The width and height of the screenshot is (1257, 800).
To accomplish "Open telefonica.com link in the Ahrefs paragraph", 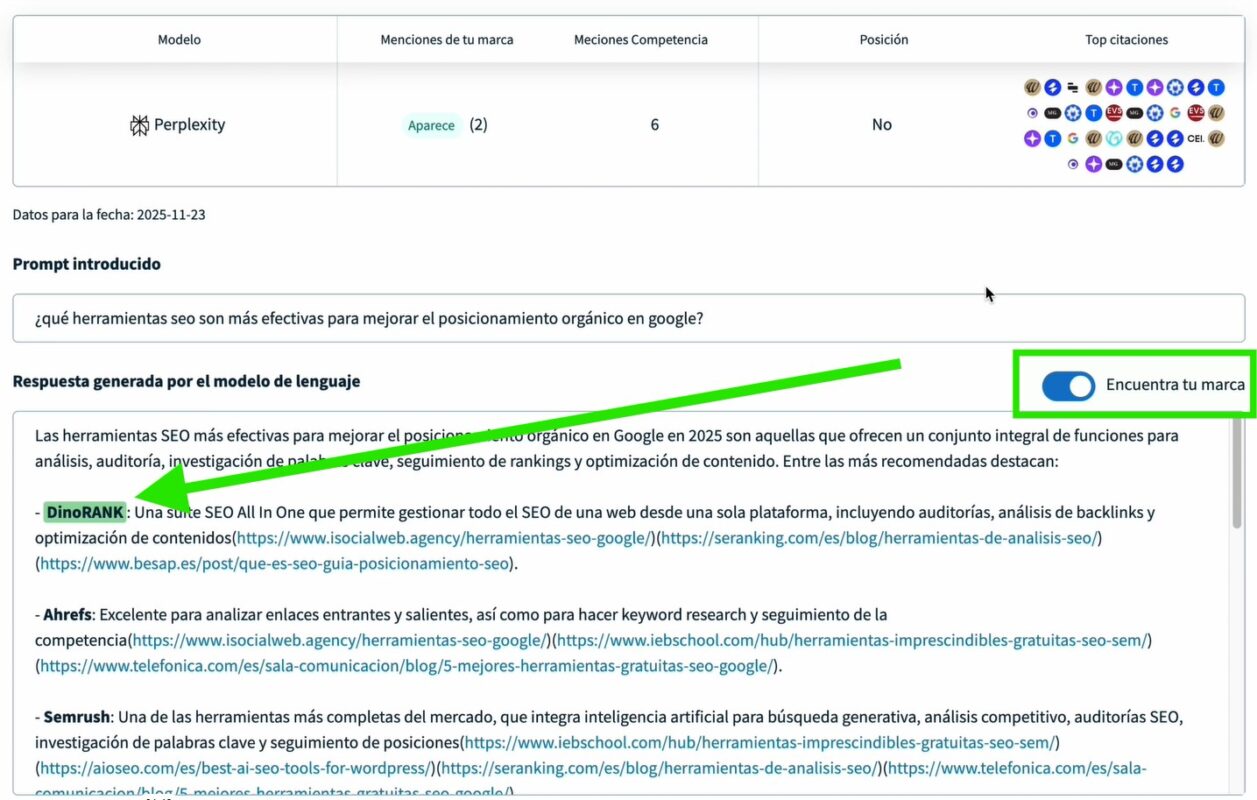I will tap(406, 665).
